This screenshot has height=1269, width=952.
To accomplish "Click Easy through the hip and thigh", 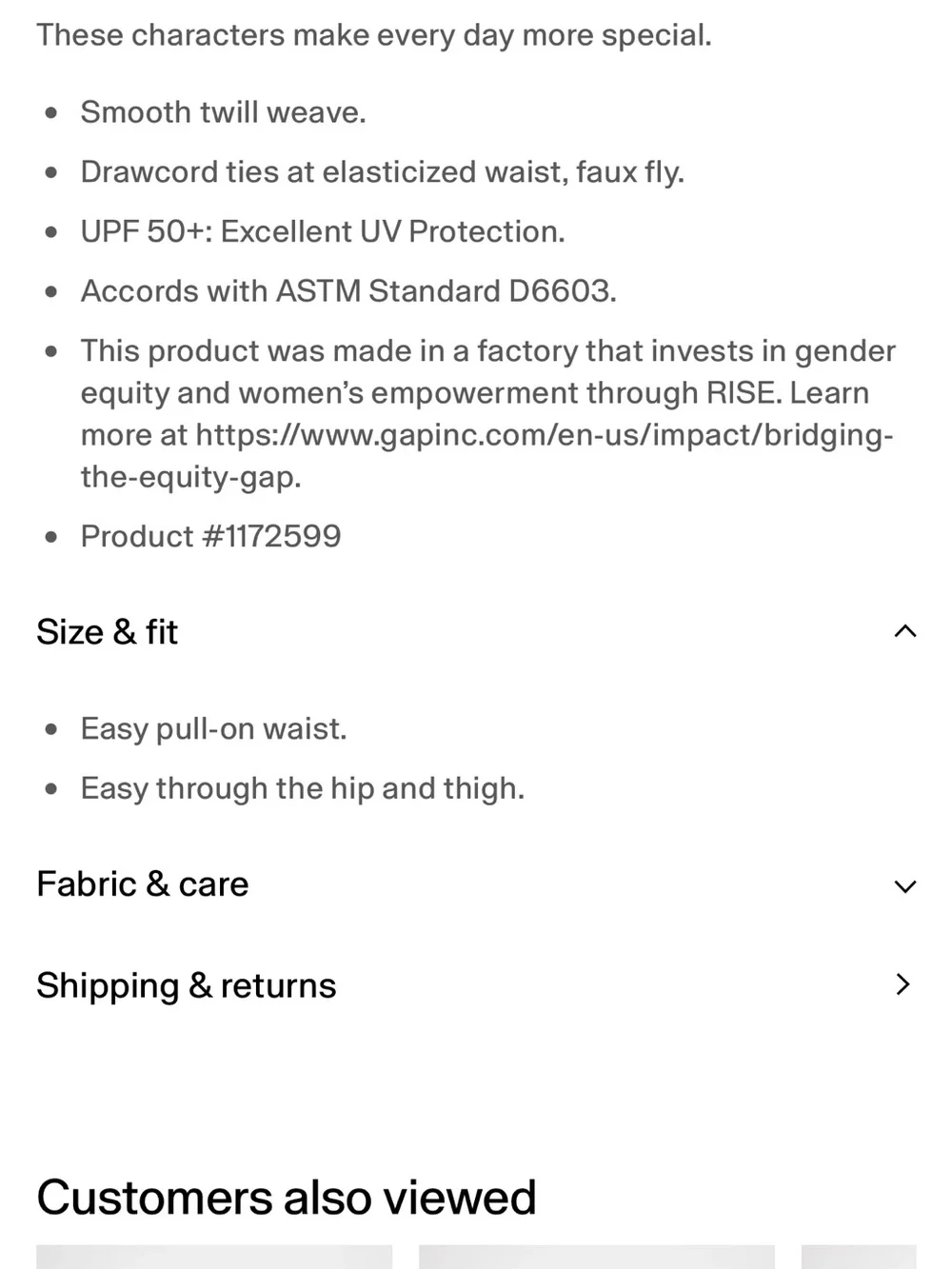I will pos(302,788).
